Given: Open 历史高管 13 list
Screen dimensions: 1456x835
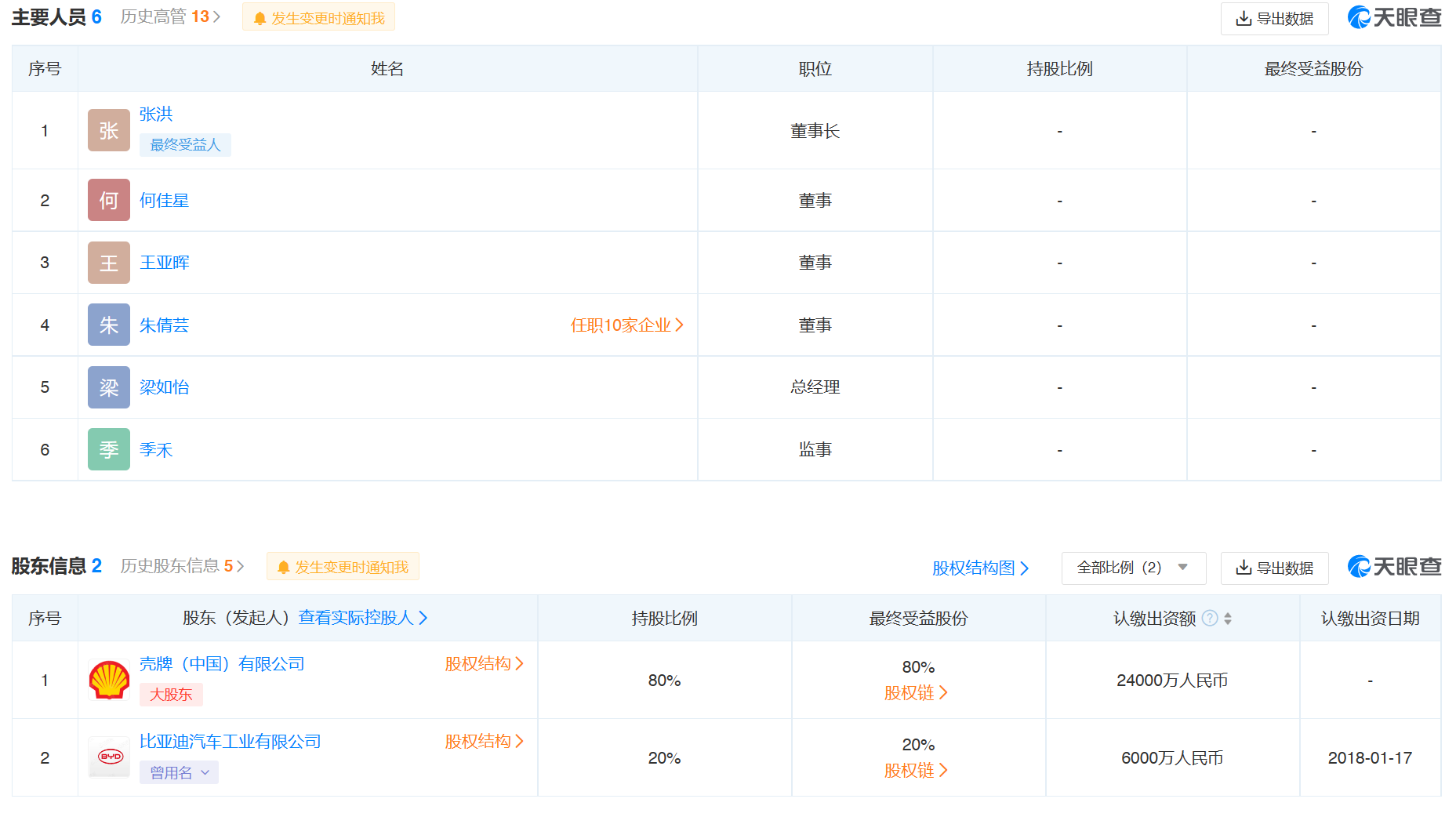Looking at the screenshot, I should pyautogui.click(x=170, y=16).
